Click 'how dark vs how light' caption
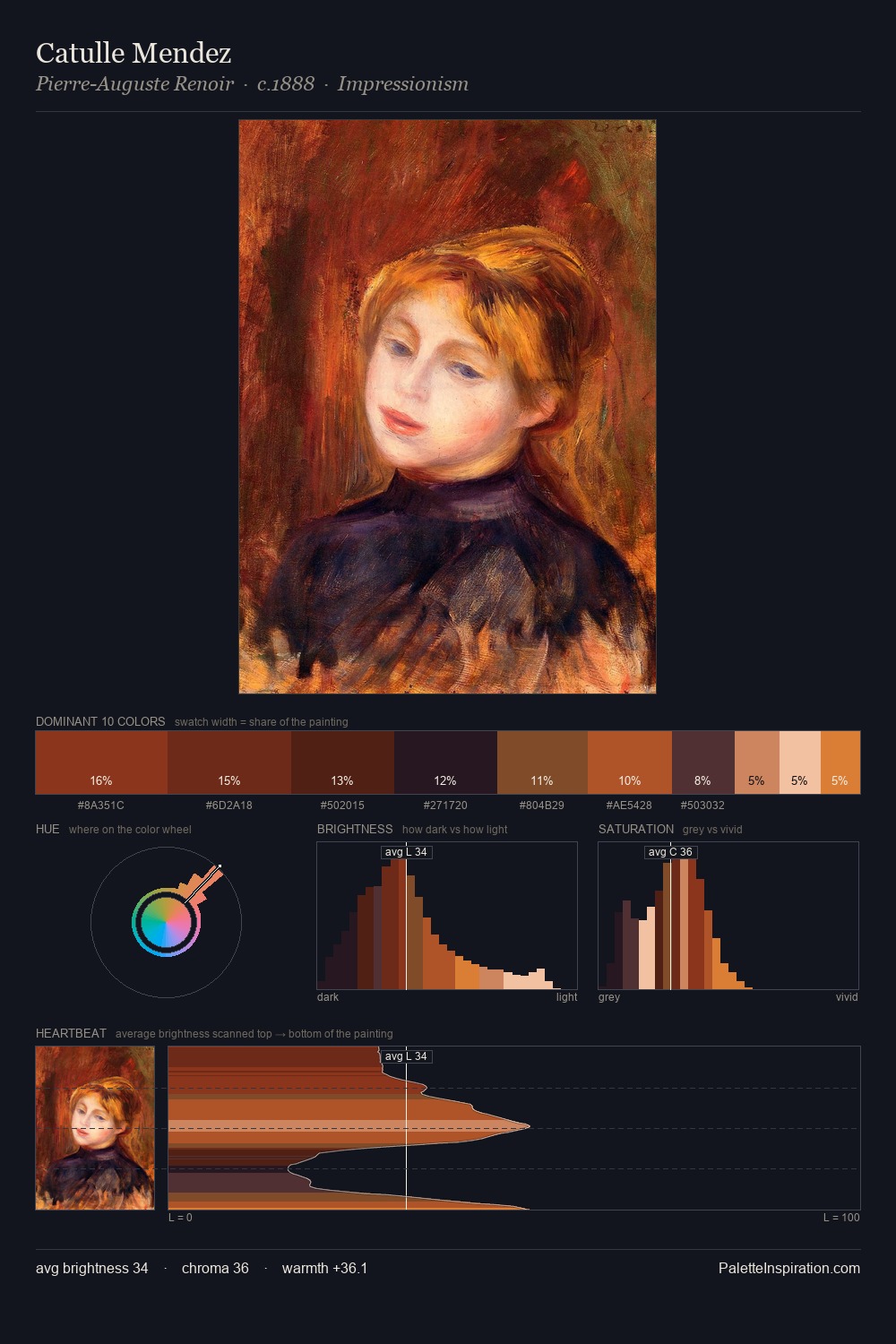This screenshot has width=896, height=1344. 455,830
